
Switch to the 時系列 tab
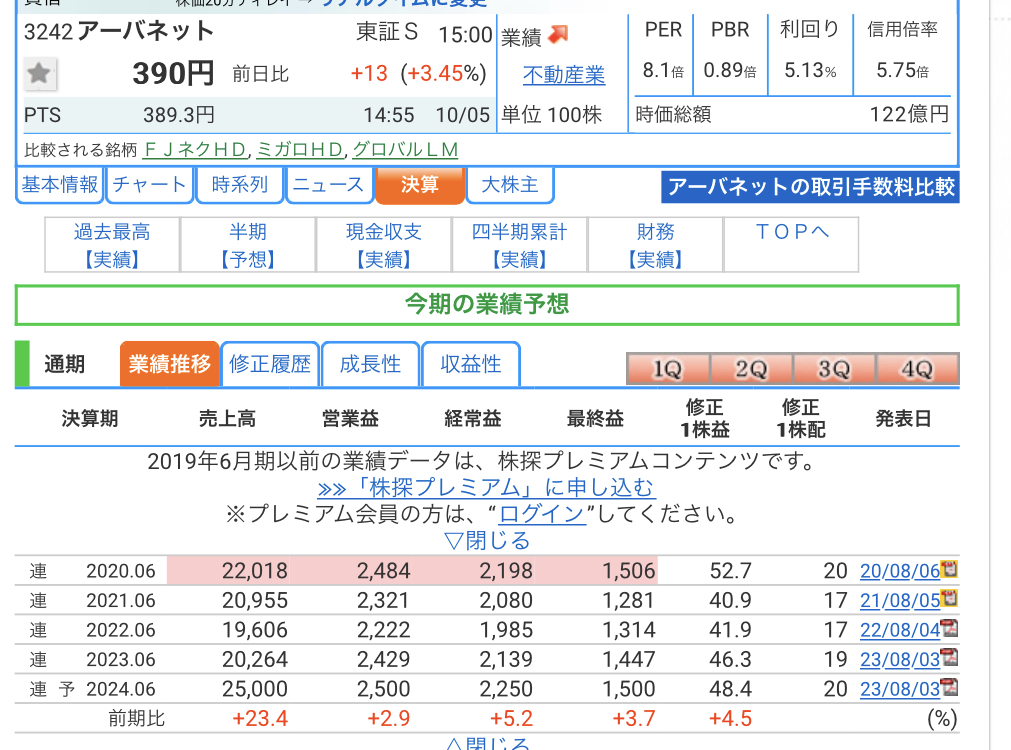(240, 185)
